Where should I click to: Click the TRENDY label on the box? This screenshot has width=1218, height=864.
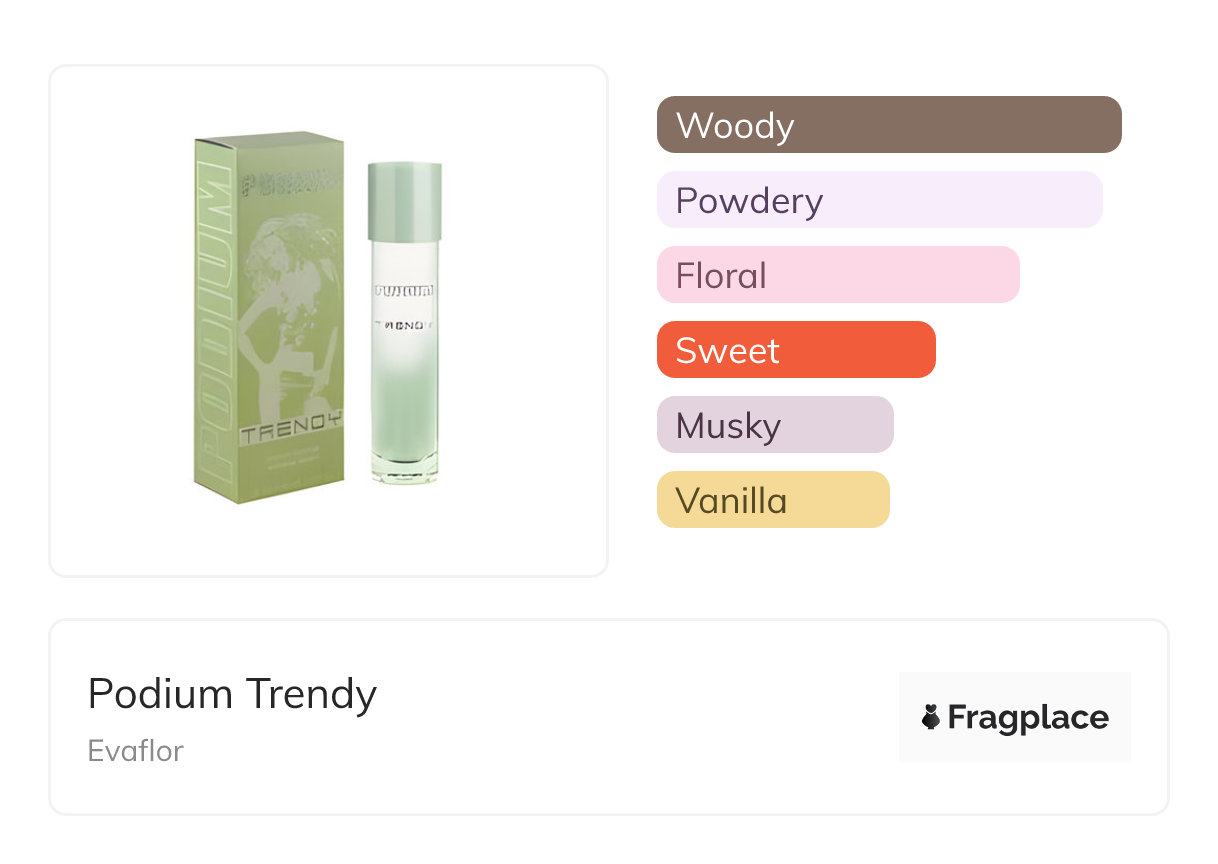coord(290,436)
